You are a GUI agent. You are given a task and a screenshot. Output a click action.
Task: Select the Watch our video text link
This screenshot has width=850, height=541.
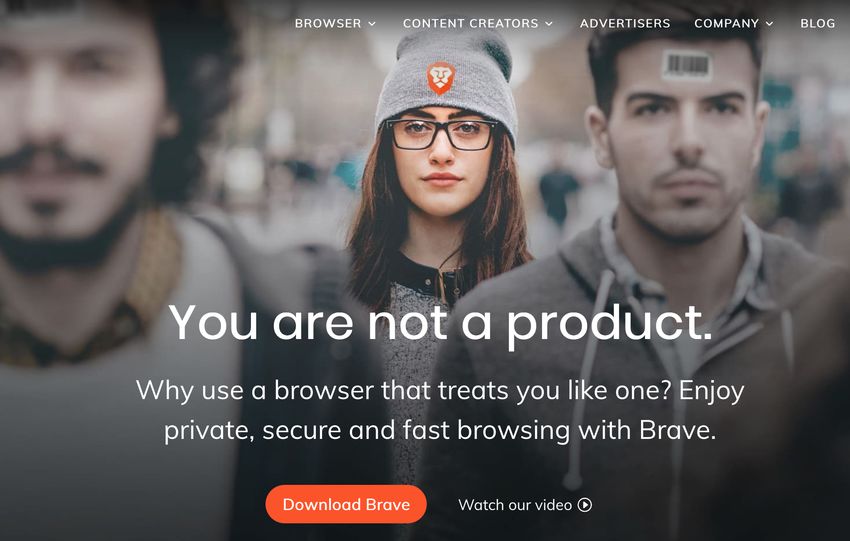tap(515, 505)
